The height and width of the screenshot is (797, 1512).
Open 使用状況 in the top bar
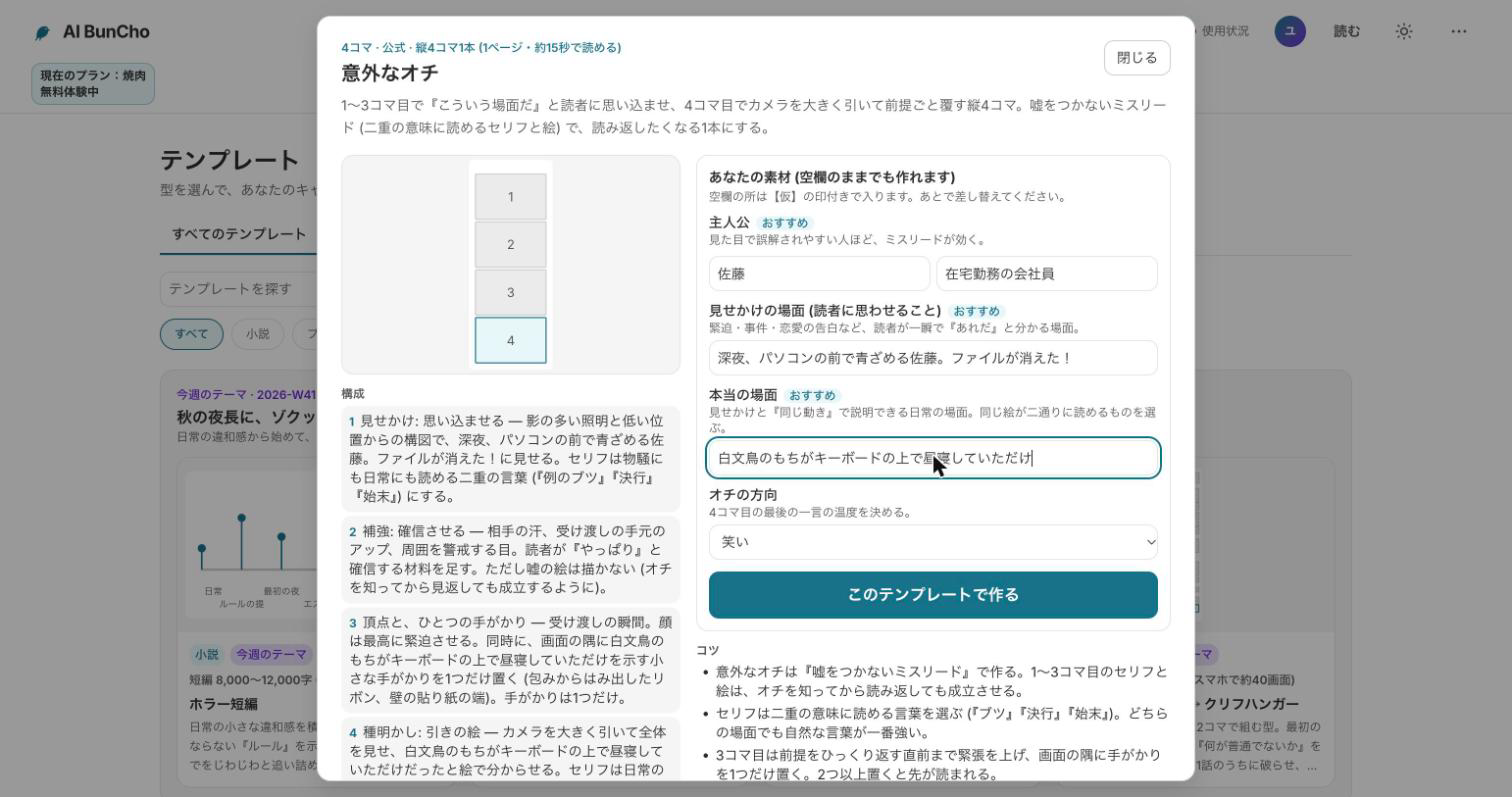pyautogui.click(x=1224, y=32)
